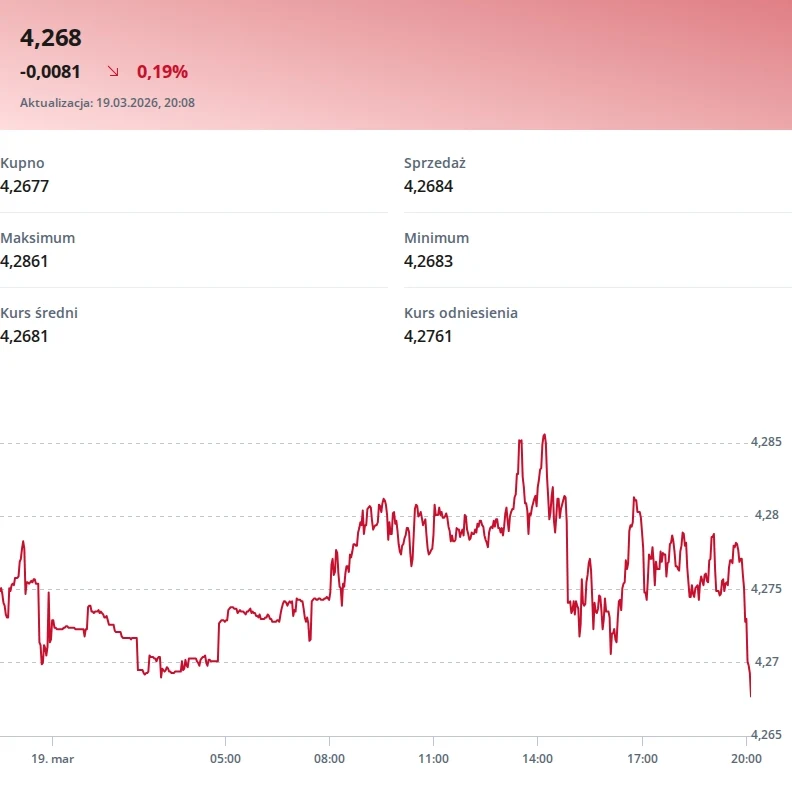
Task: Click the red 0,19% percentage change
Action: [x=162, y=72]
